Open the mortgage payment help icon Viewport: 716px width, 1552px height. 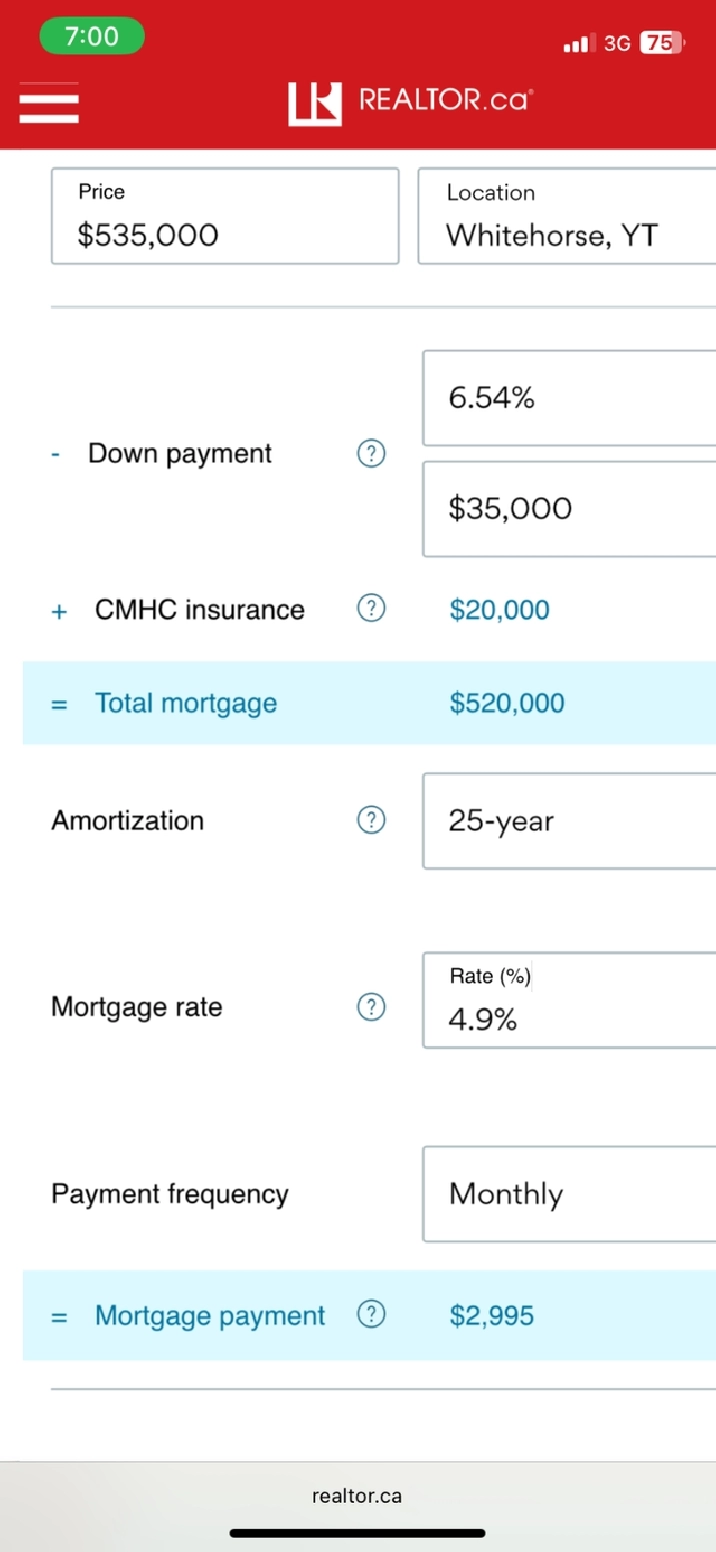[371, 1315]
